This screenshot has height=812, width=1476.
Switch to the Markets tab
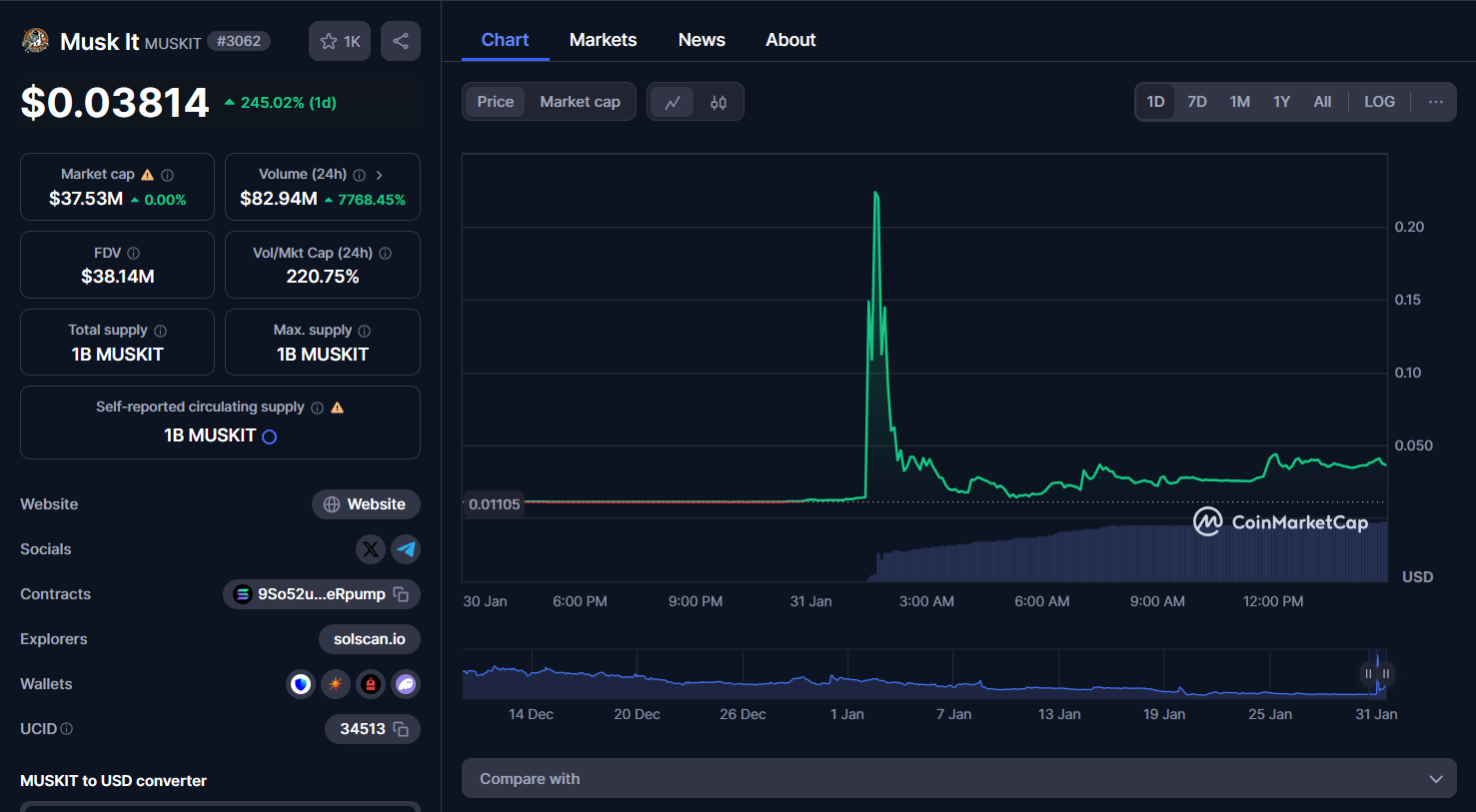[x=603, y=39]
